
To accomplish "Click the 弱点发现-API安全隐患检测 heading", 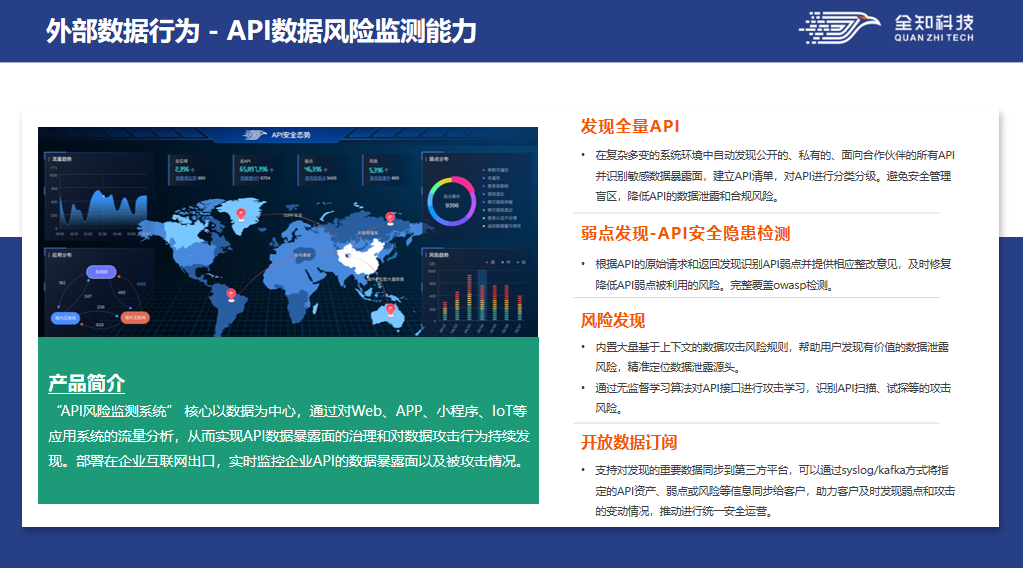I will pyautogui.click(x=685, y=233).
